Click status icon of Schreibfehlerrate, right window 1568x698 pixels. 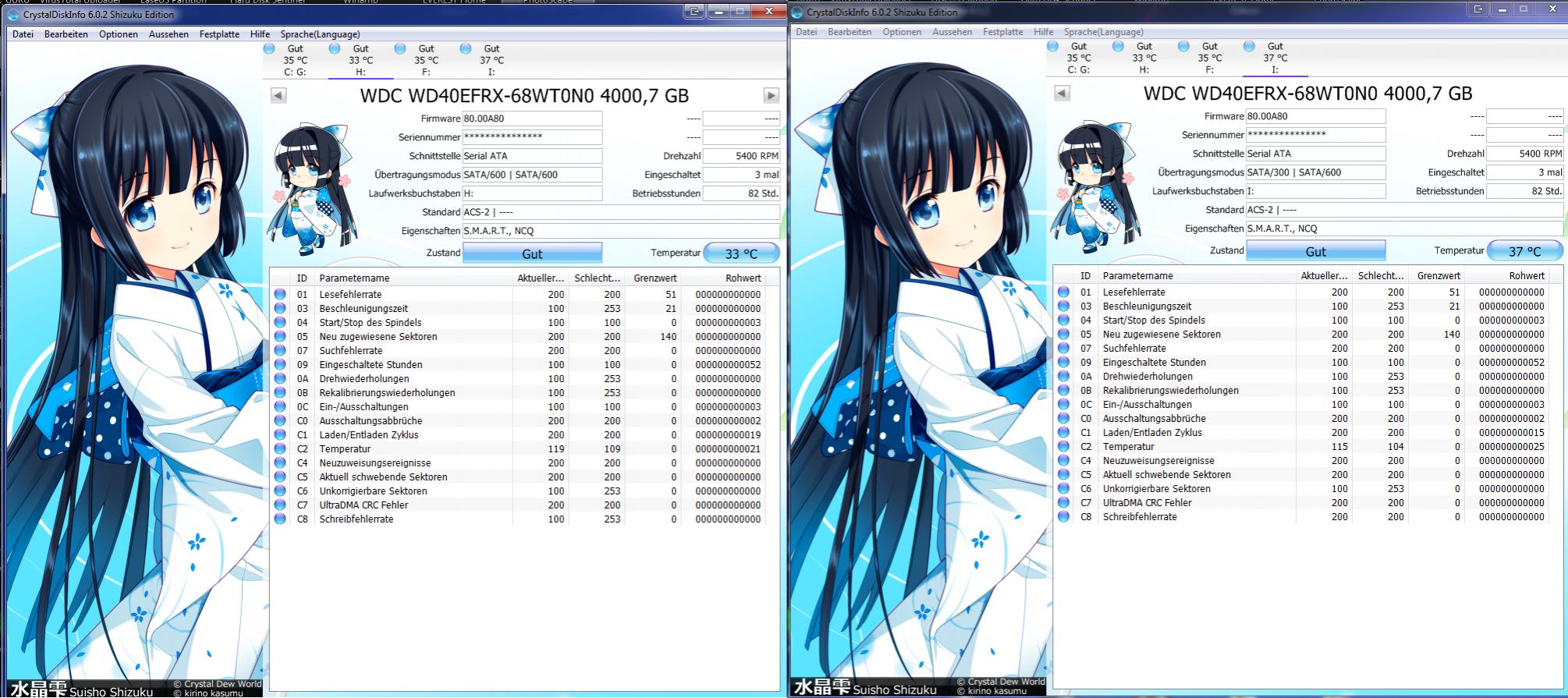[x=1063, y=517]
